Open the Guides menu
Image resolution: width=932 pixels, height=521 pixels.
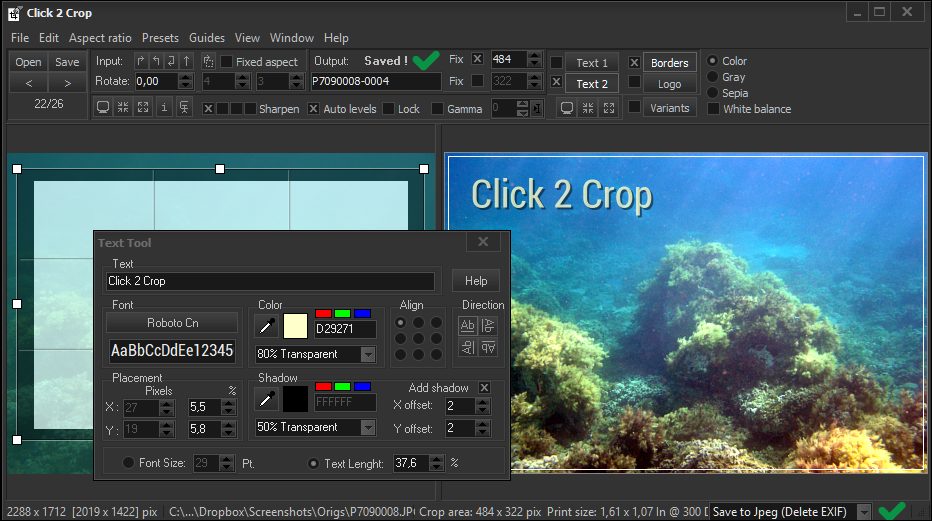(x=207, y=38)
